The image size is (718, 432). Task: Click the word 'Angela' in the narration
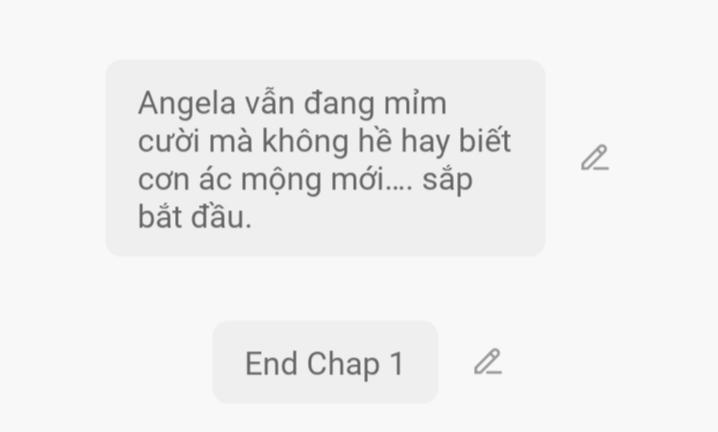coord(187,104)
